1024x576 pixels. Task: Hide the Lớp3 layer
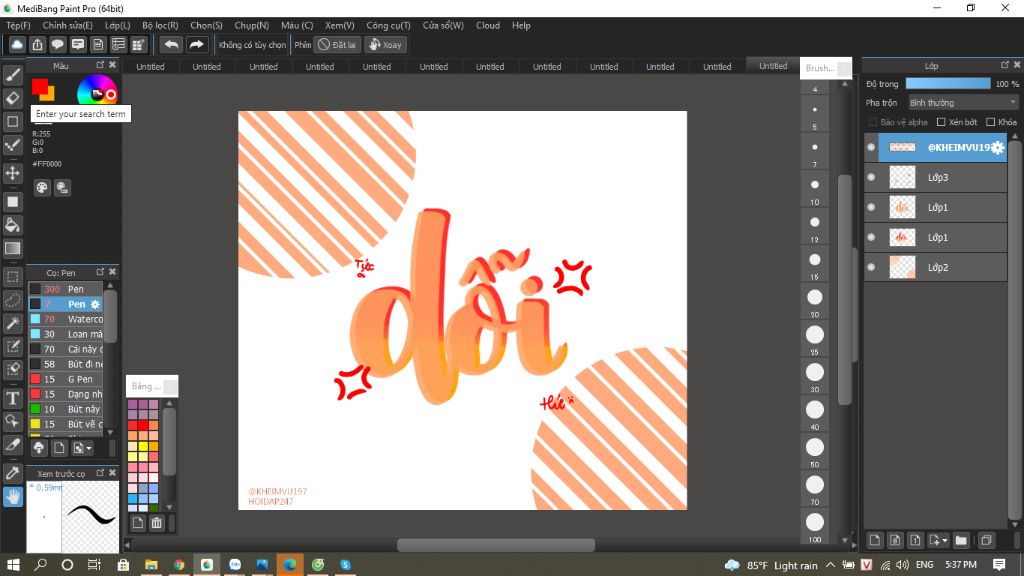[871, 178]
